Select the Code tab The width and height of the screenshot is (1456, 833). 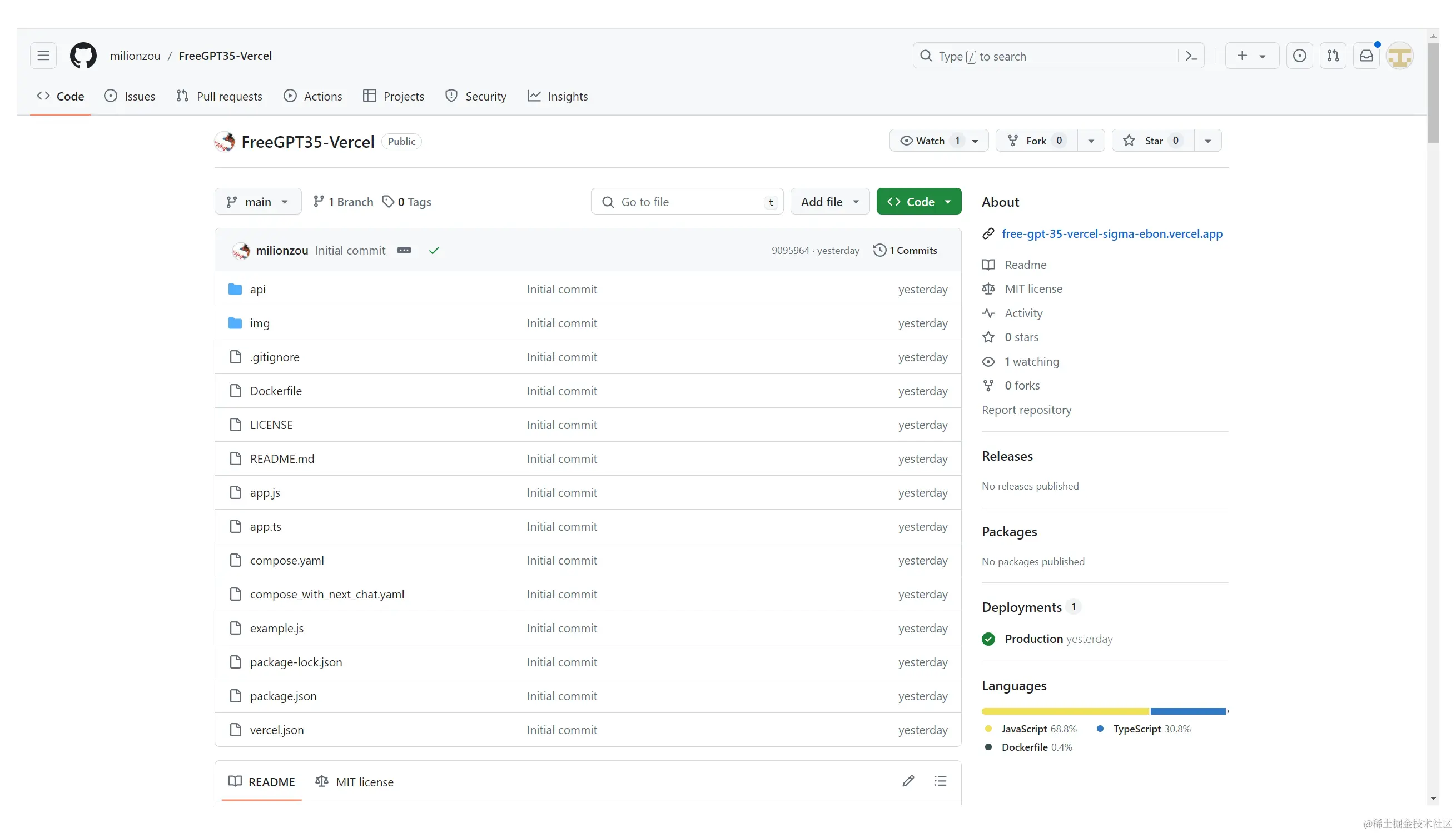coord(60,96)
